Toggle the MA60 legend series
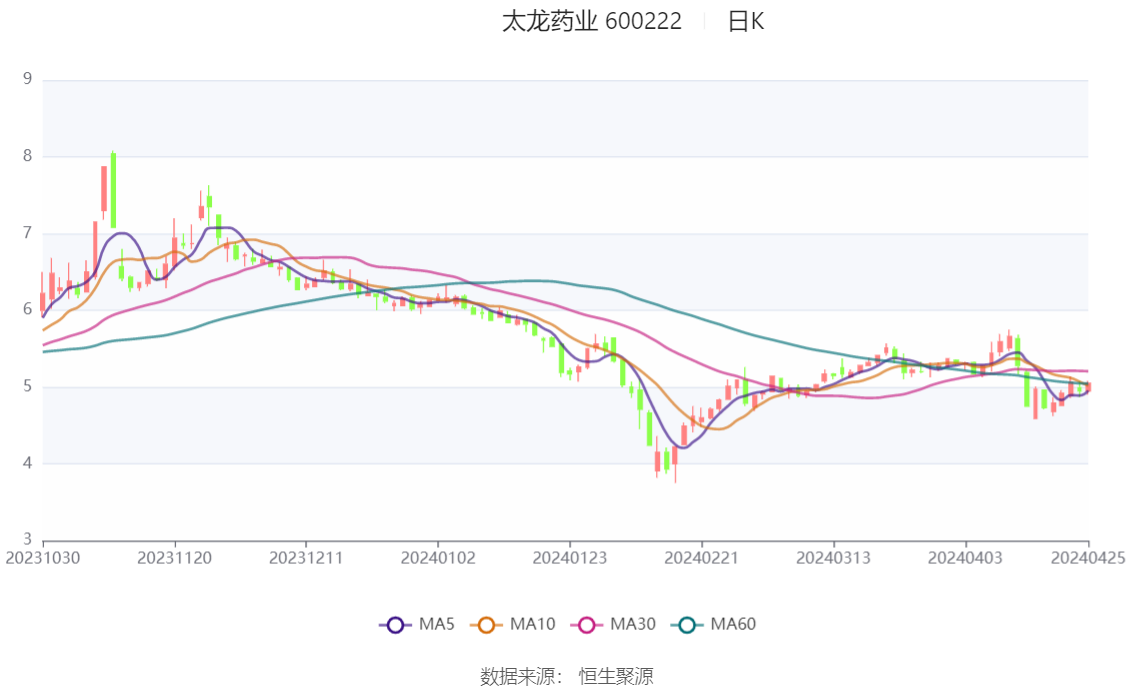Viewport: 1134px width, 689px height. (x=714, y=625)
